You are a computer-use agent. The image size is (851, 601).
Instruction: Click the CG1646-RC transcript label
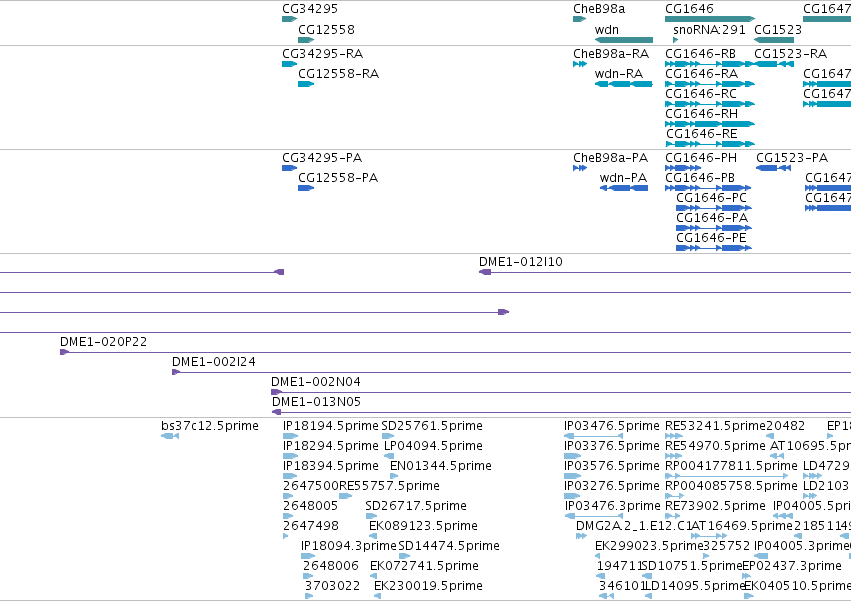click(701, 94)
